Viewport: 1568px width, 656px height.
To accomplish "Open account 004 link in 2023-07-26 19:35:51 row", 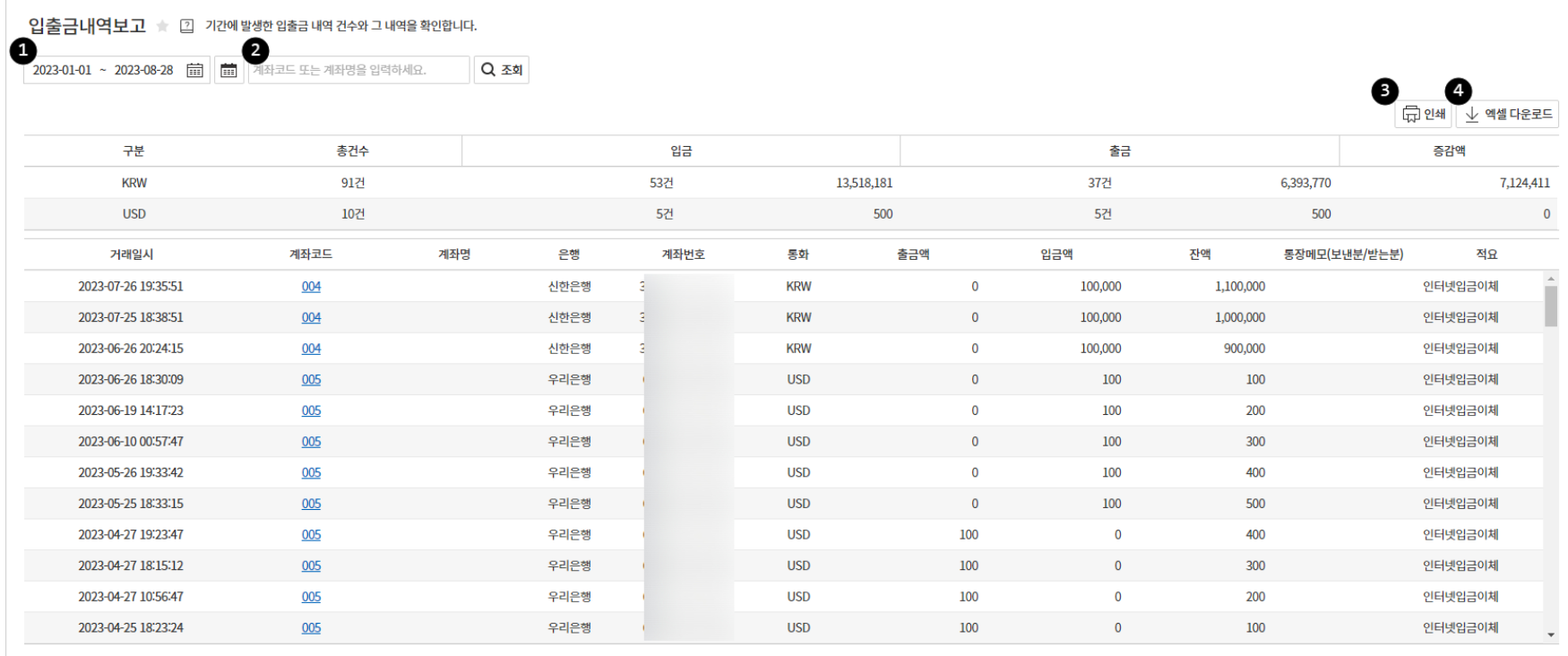I will click(311, 287).
